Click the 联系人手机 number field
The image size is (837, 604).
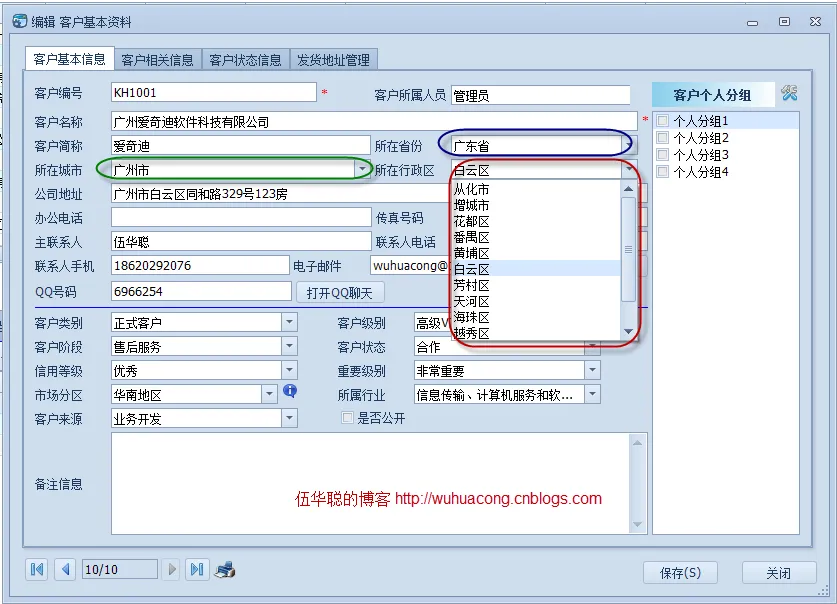click(x=200, y=265)
